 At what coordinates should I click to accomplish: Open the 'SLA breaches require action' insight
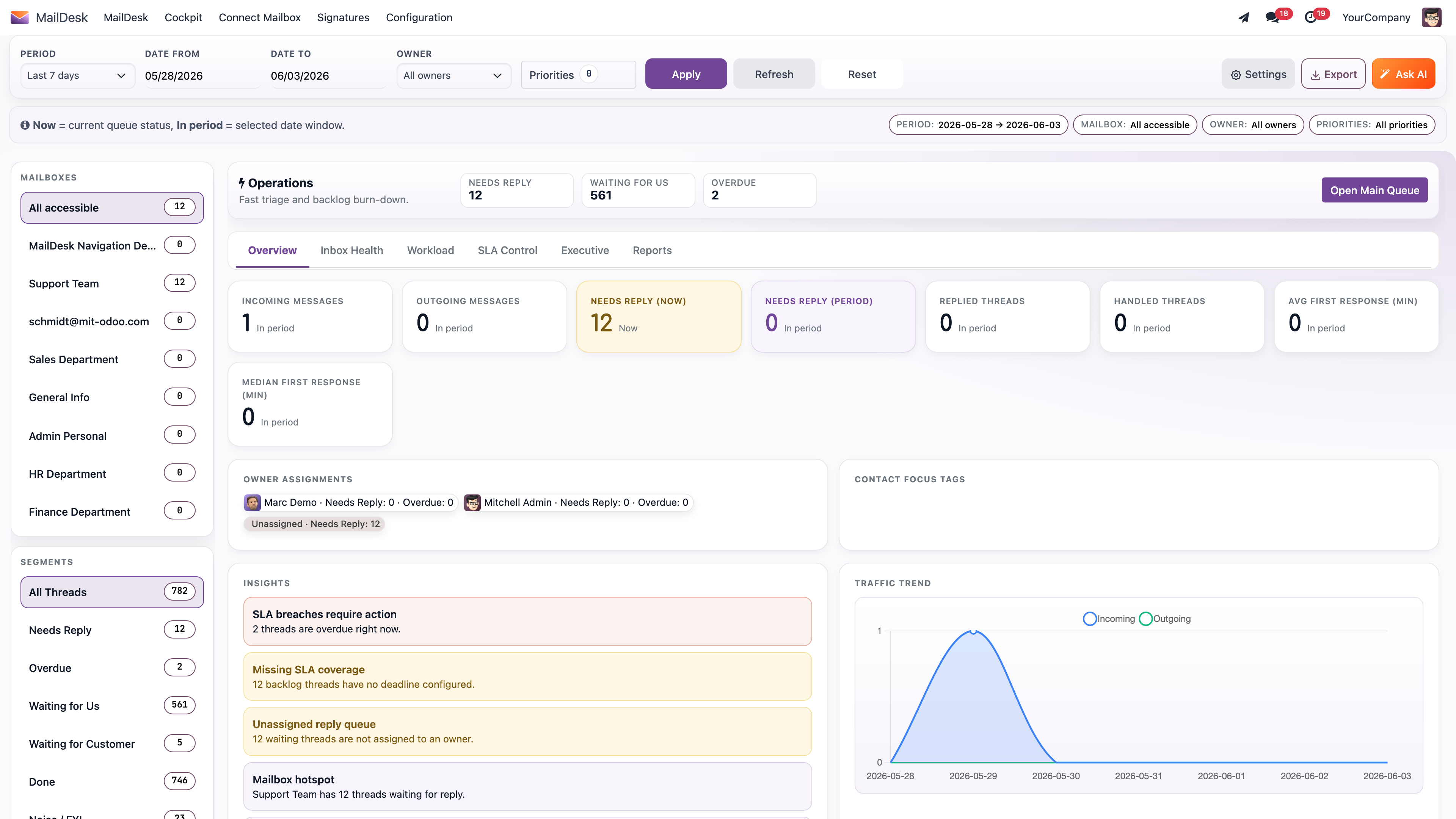coord(527,621)
